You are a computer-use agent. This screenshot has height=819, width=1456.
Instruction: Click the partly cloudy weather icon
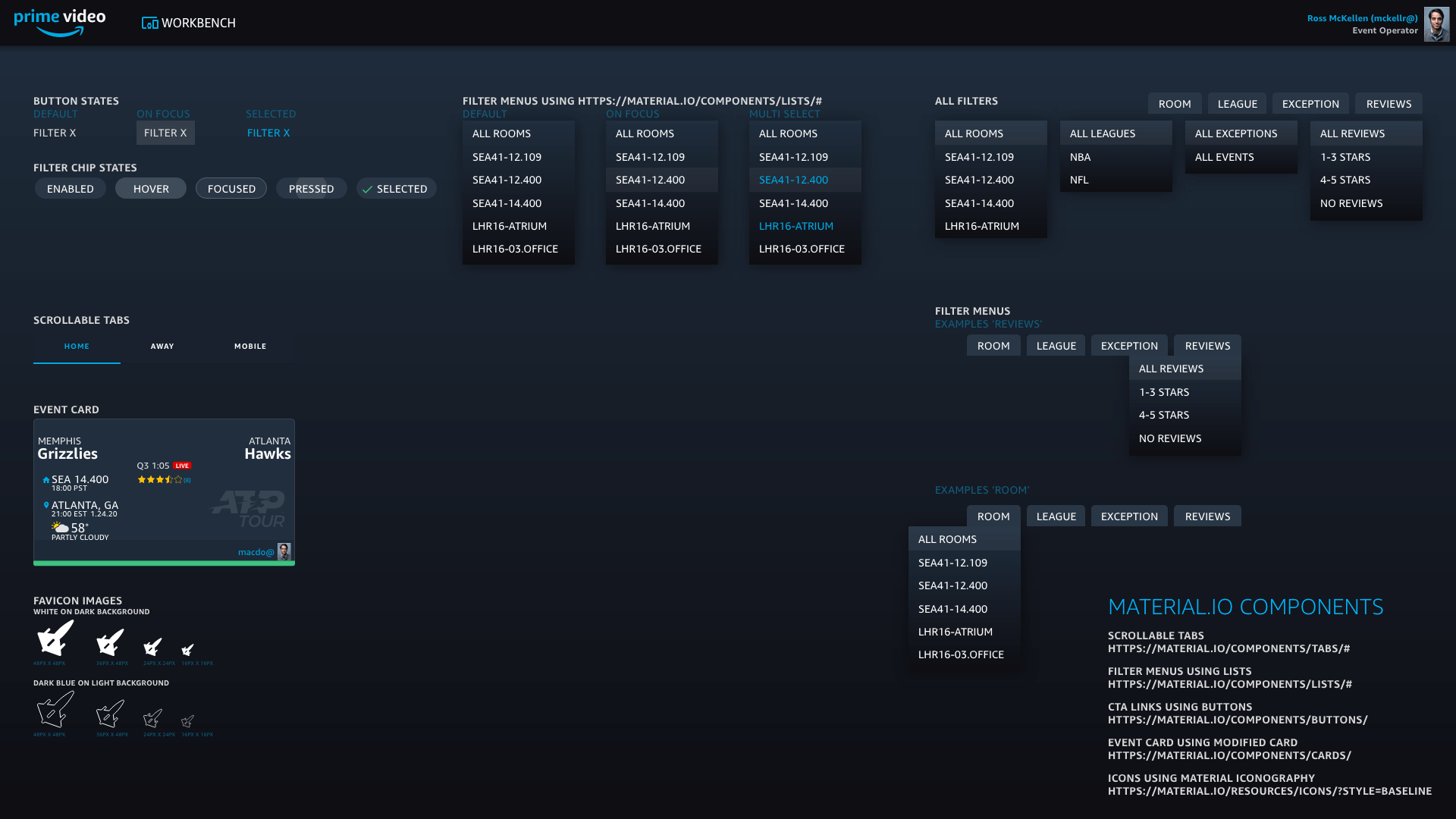pyautogui.click(x=60, y=527)
